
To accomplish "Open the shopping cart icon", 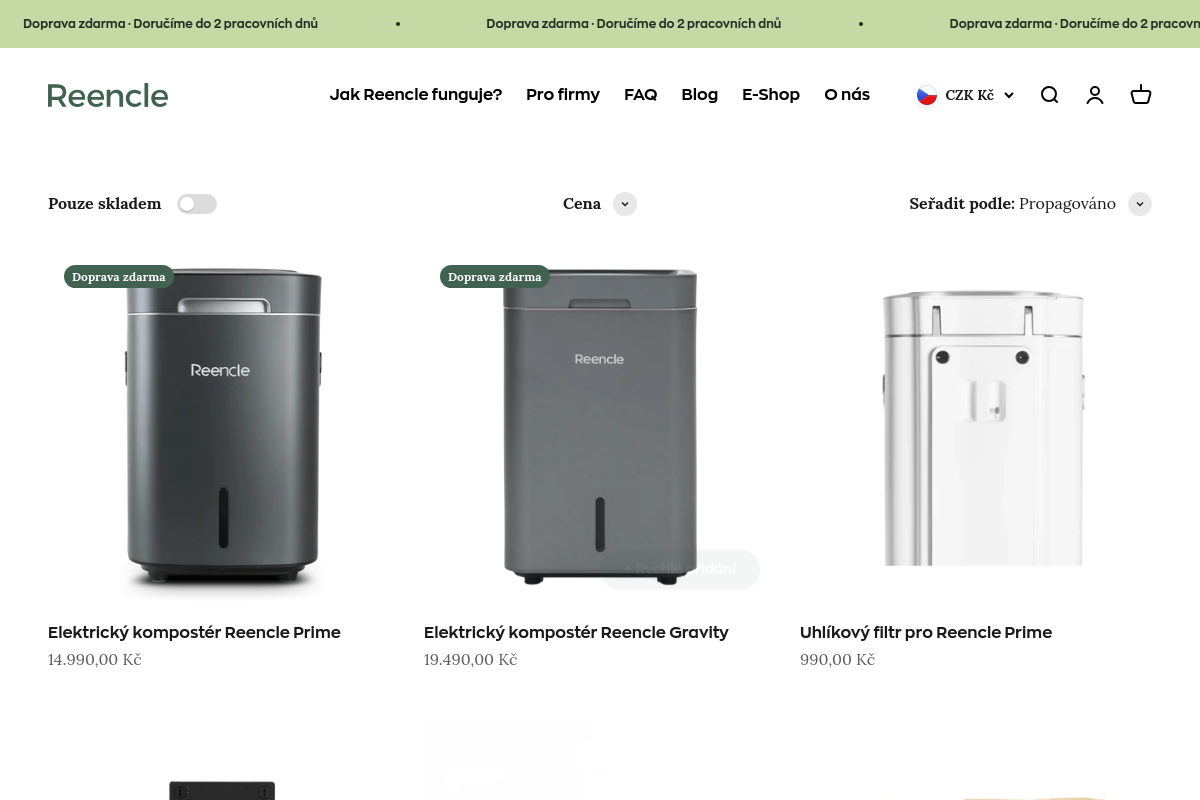I will point(1141,95).
